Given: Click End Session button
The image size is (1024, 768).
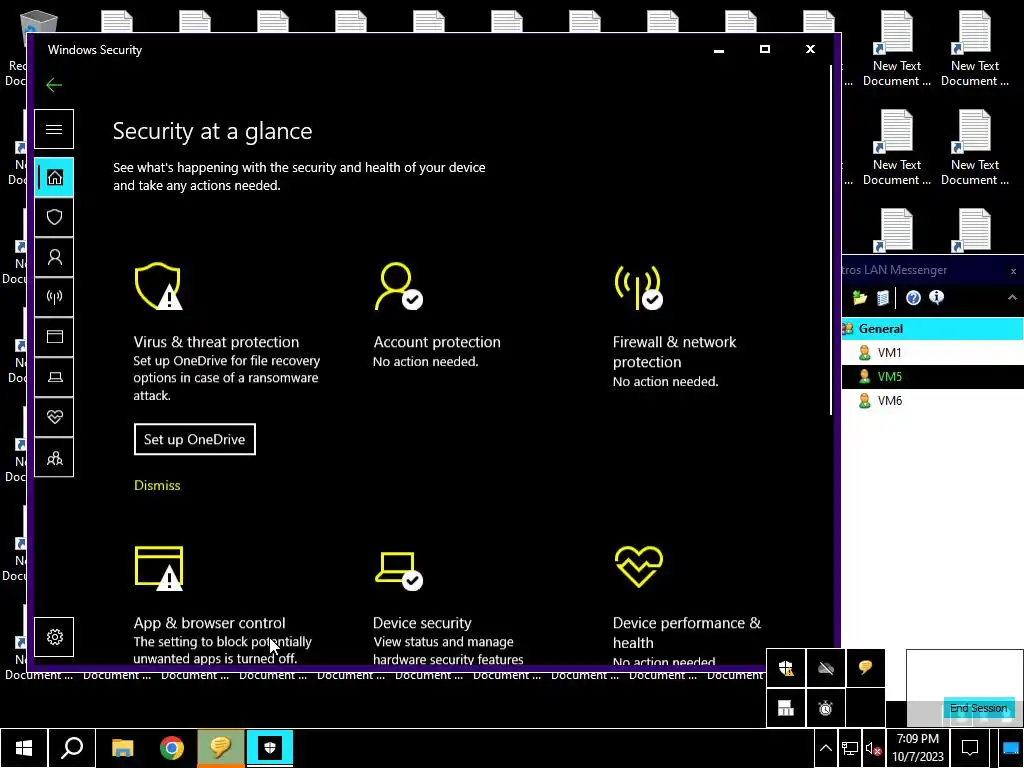Looking at the screenshot, I should pyautogui.click(x=978, y=709).
